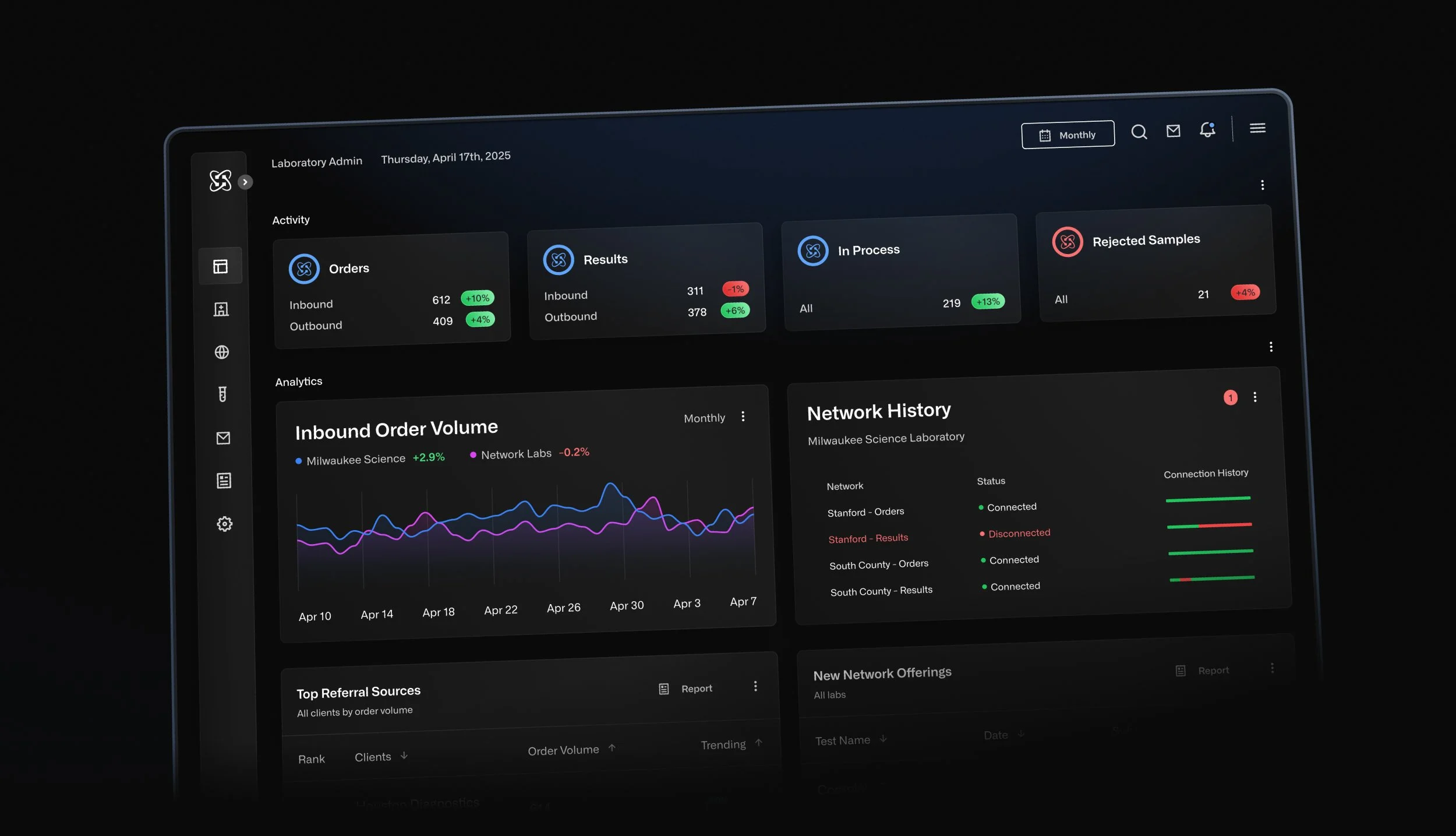
Task: Open the globe network sidebar icon
Action: pos(222,352)
